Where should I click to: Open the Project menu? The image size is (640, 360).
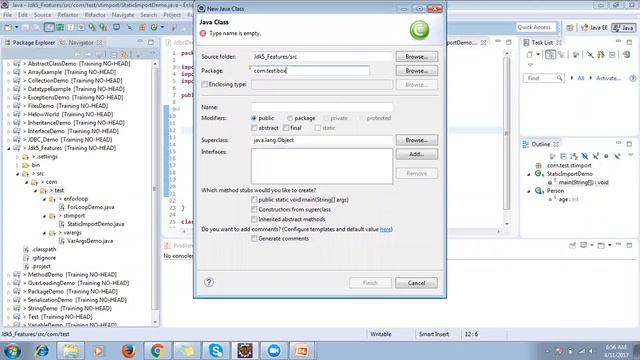pos(172,15)
